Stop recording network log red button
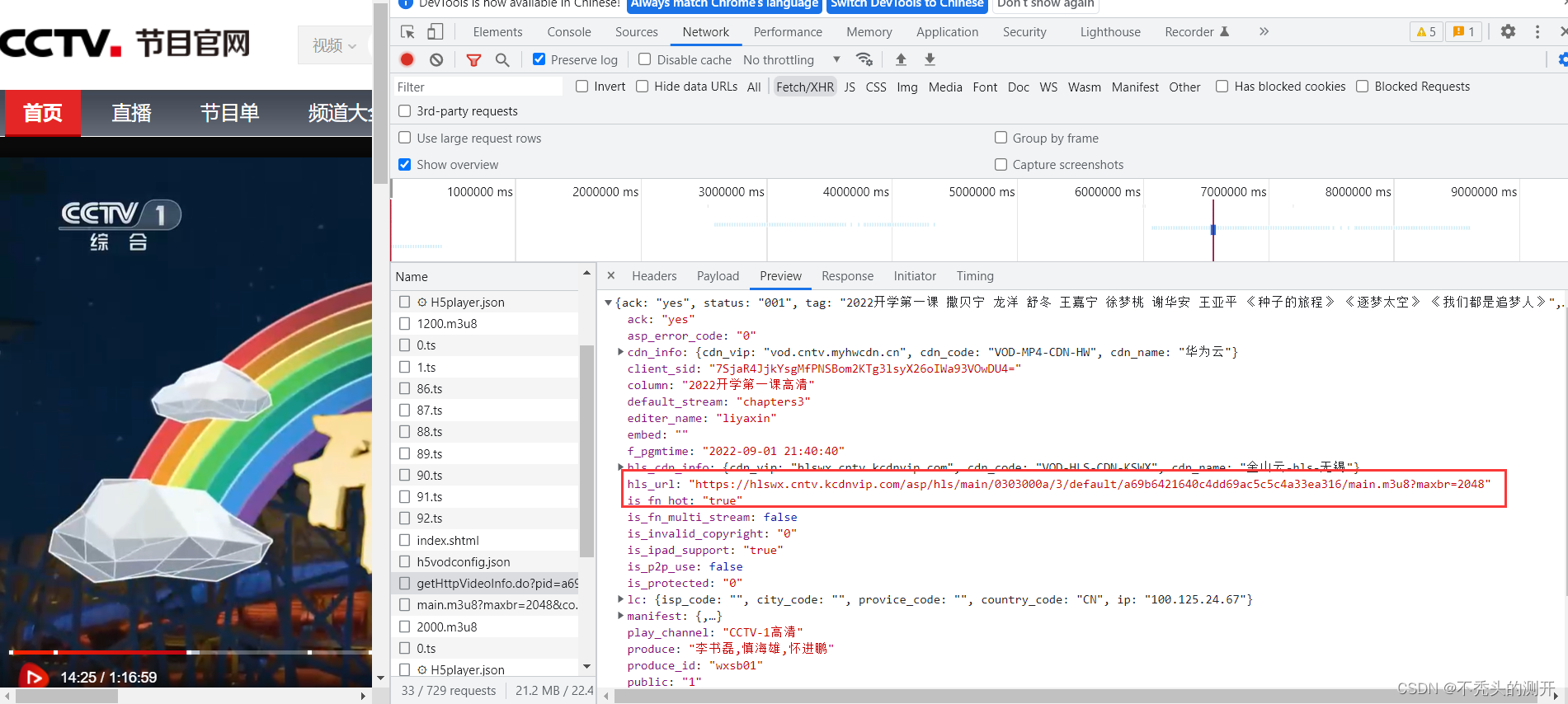This screenshot has height=704, width=1568. 407,59
